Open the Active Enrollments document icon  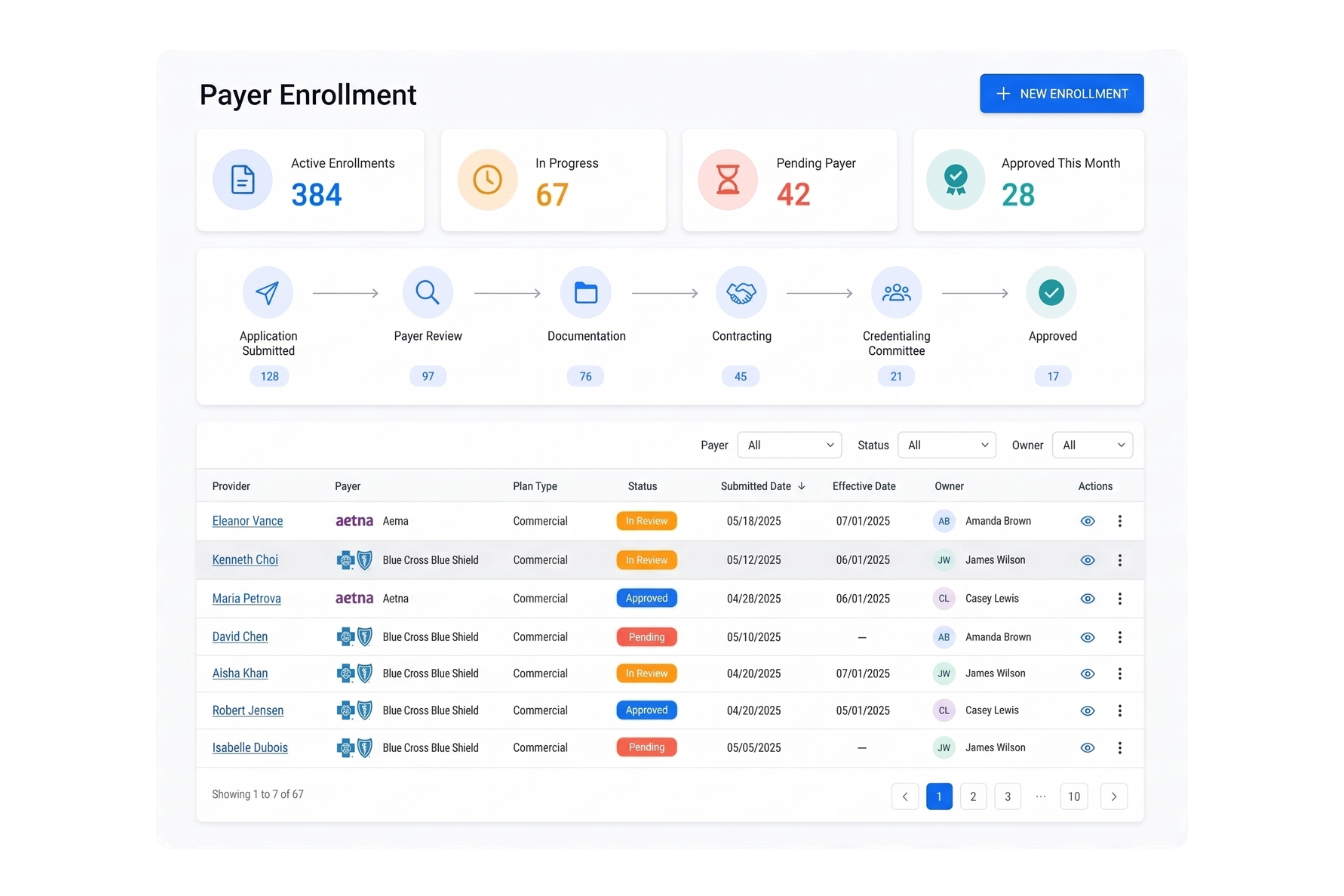coord(243,180)
